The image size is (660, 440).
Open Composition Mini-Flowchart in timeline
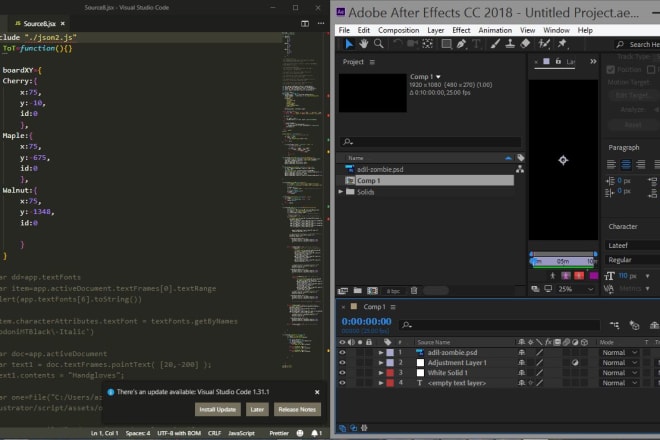(615, 325)
